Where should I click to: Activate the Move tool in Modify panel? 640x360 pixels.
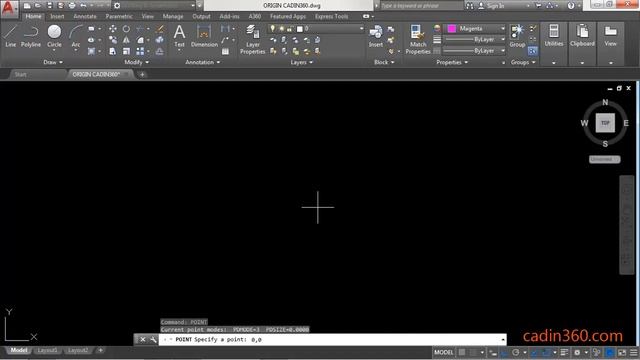(x=113, y=29)
